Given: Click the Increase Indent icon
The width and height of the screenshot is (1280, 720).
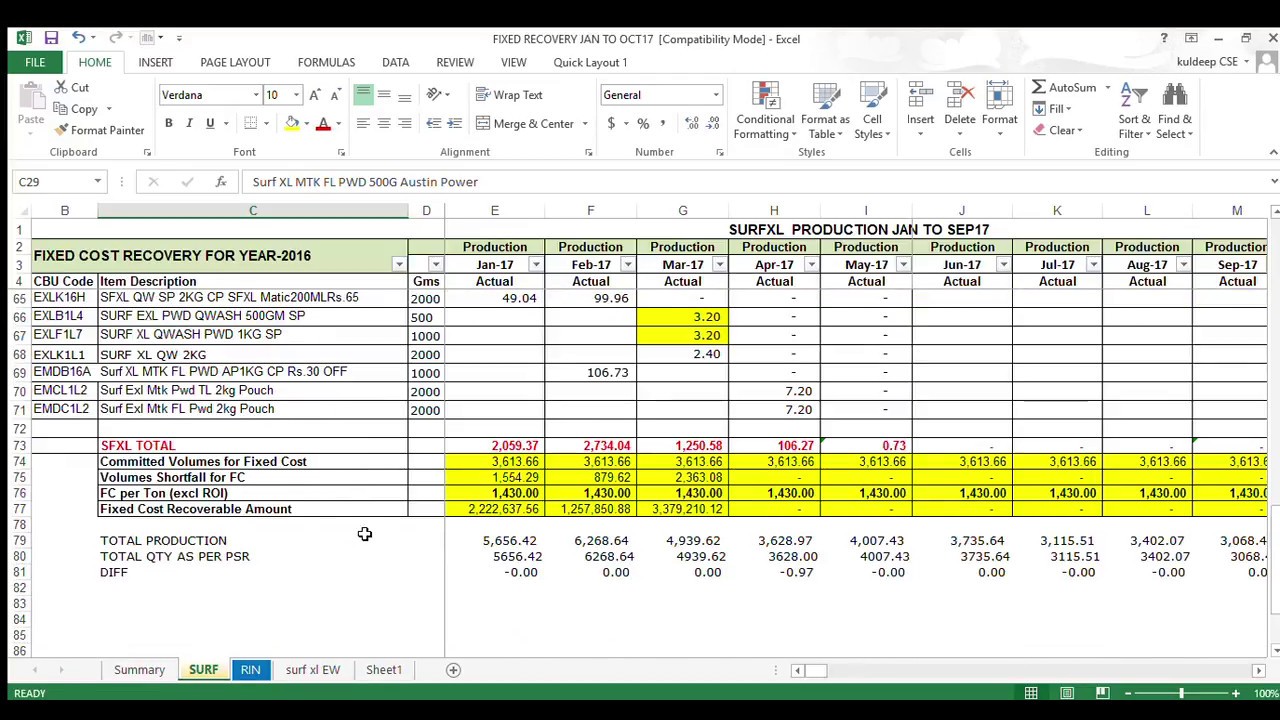Looking at the screenshot, I should tap(454, 124).
